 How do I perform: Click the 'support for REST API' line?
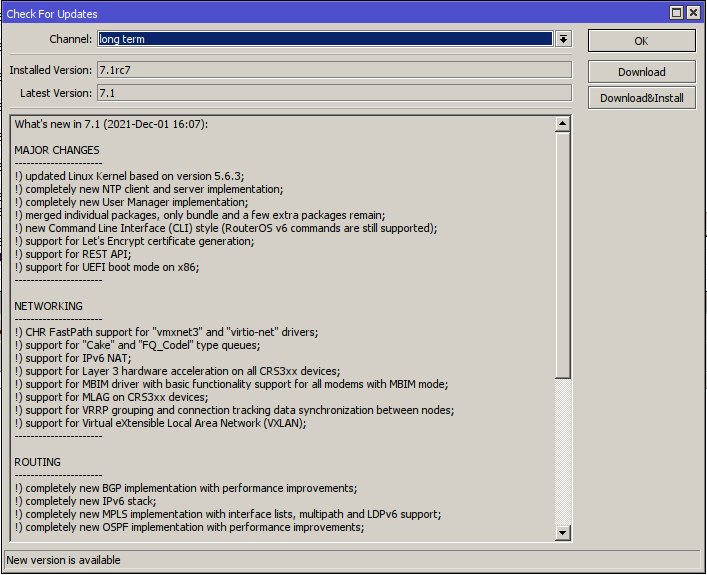[x=73, y=254]
